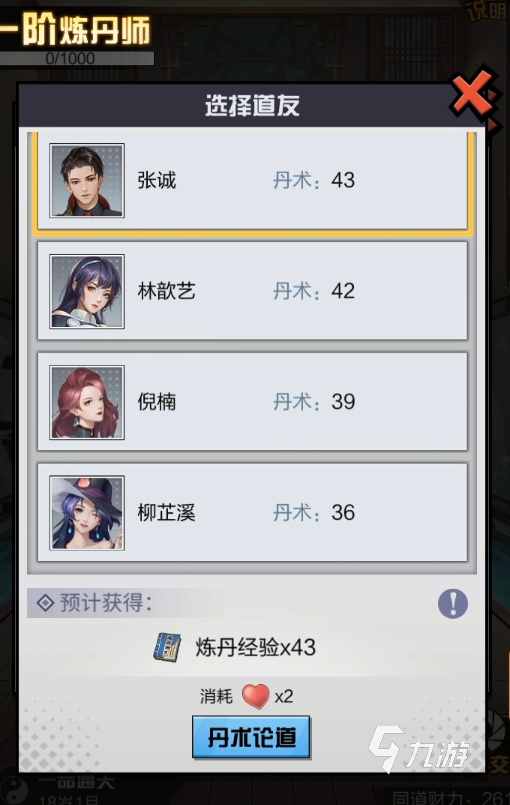Click the 一阶炼丹师 title label
The width and height of the screenshot is (510, 805).
point(75,31)
